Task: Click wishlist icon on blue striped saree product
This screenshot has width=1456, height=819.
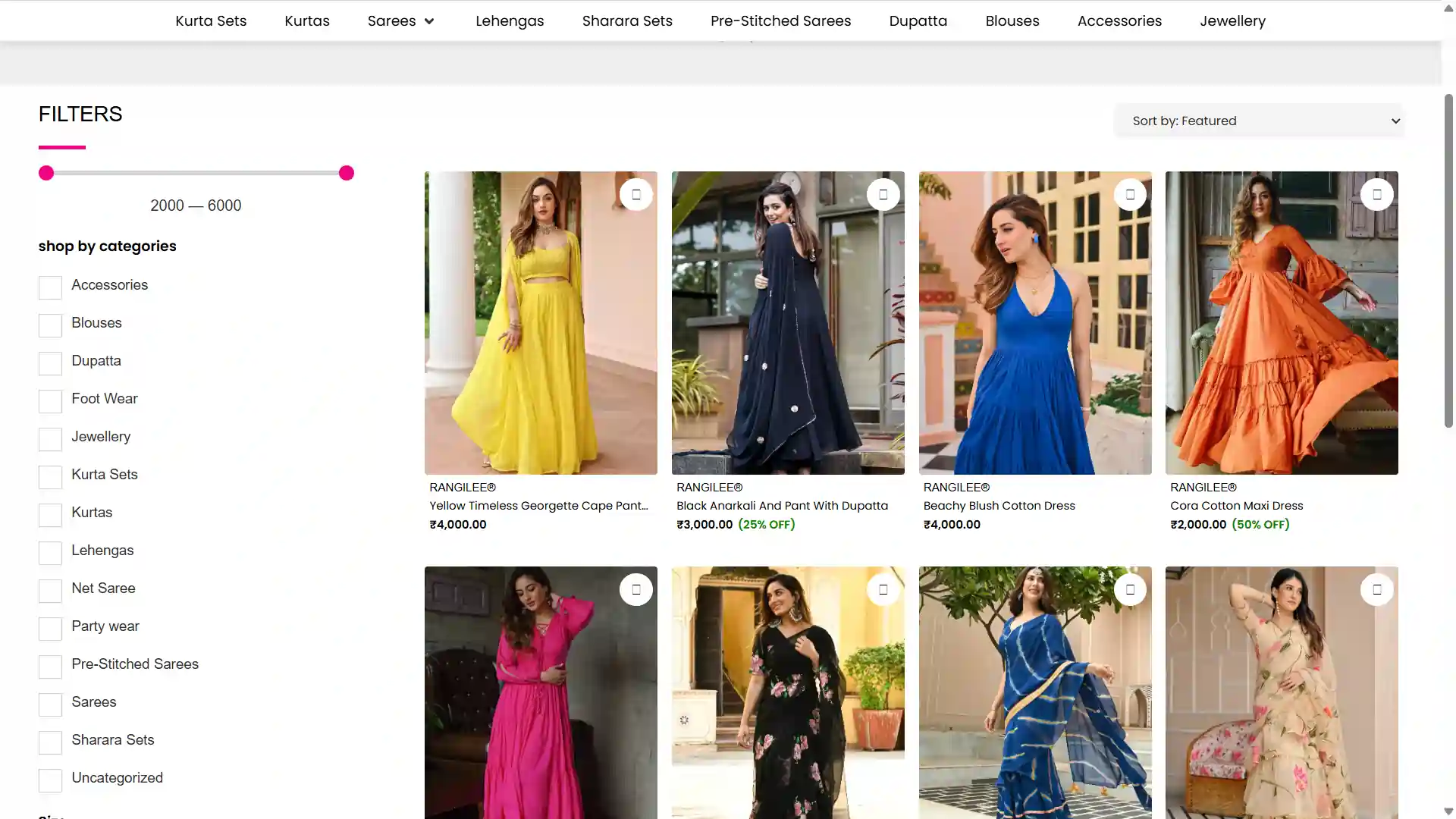Action: (1130, 590)
